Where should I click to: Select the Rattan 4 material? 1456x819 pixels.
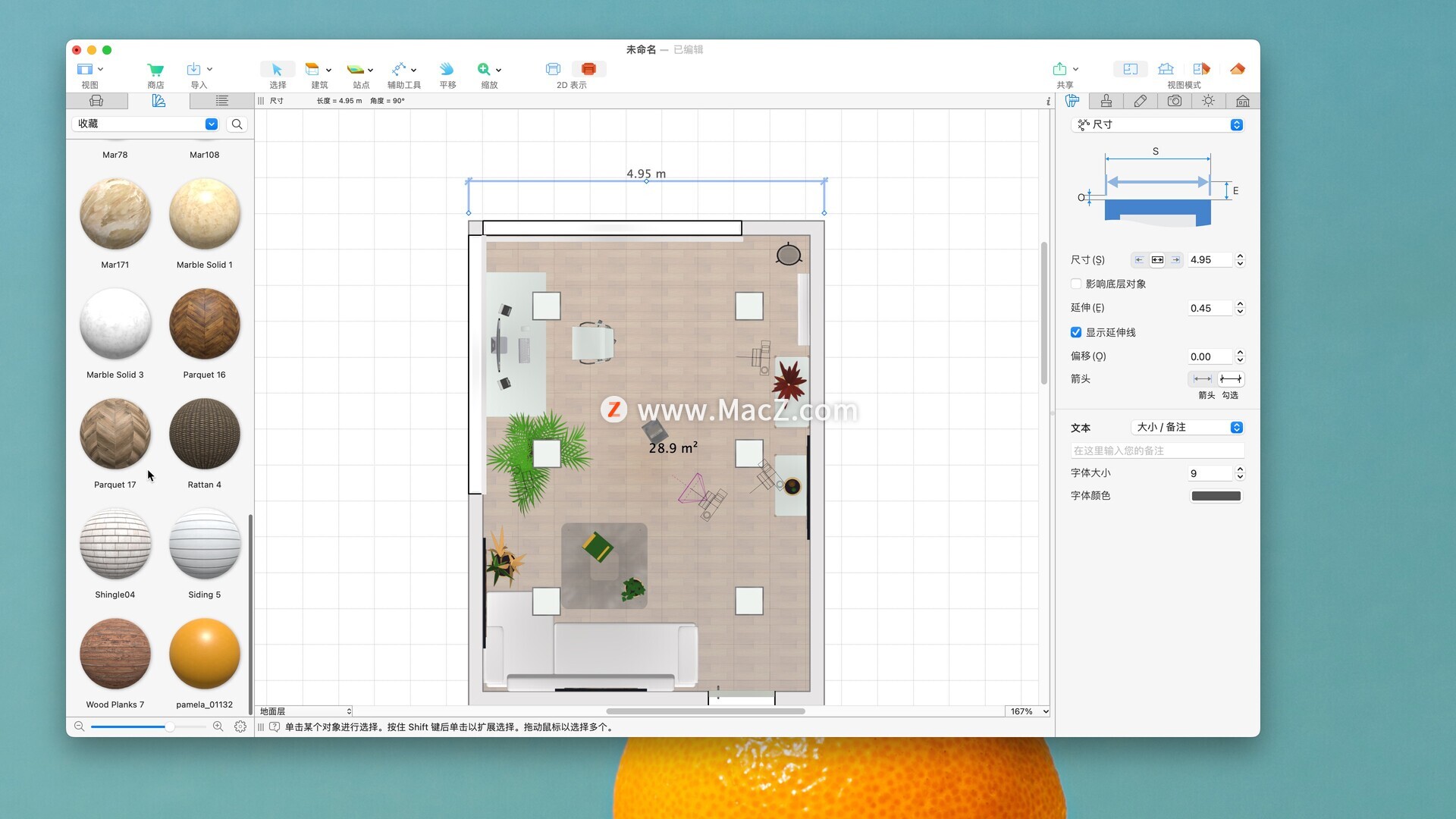pos(205,435)
